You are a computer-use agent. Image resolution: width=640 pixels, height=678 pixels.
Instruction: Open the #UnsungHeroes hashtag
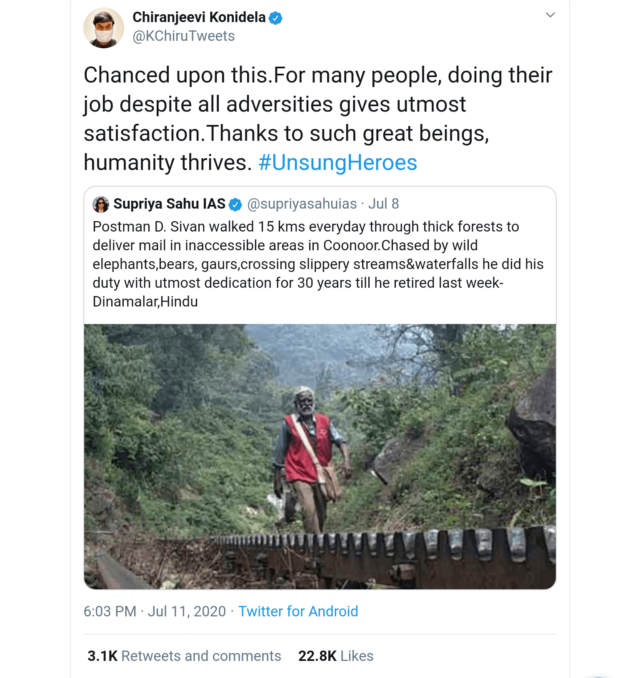point(337,162)
